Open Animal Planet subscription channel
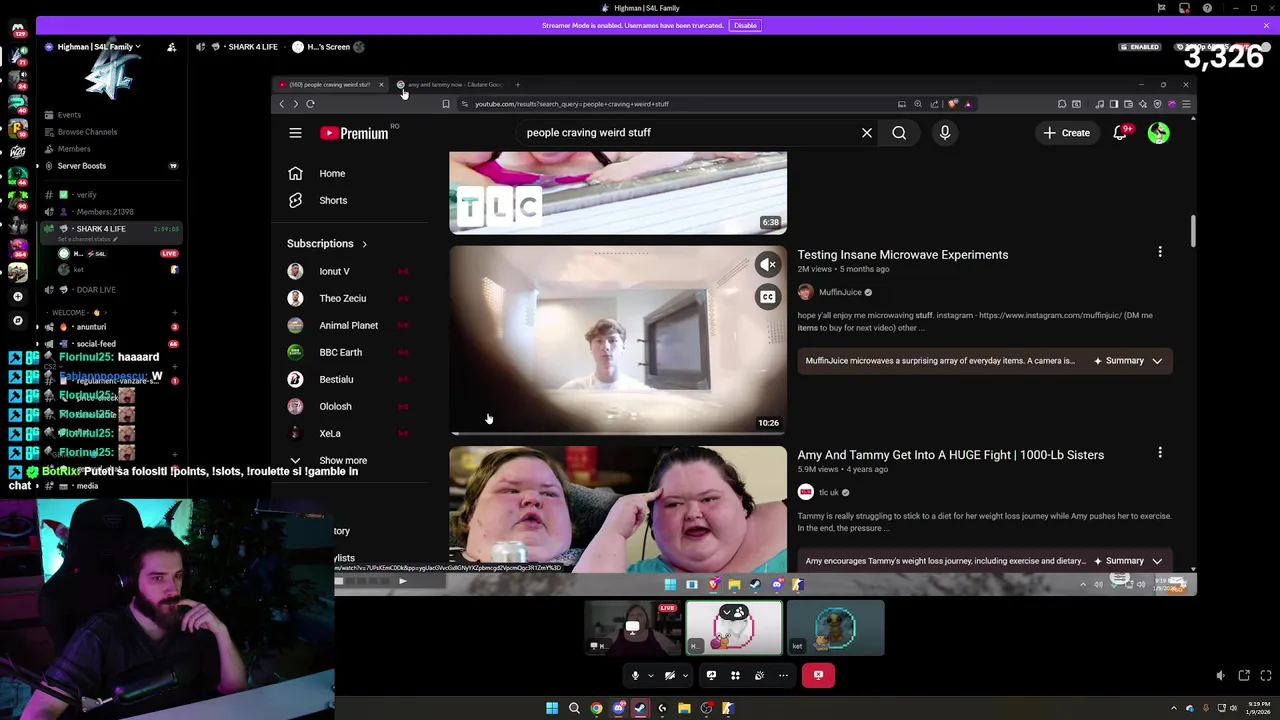 [x=348, y=326]
